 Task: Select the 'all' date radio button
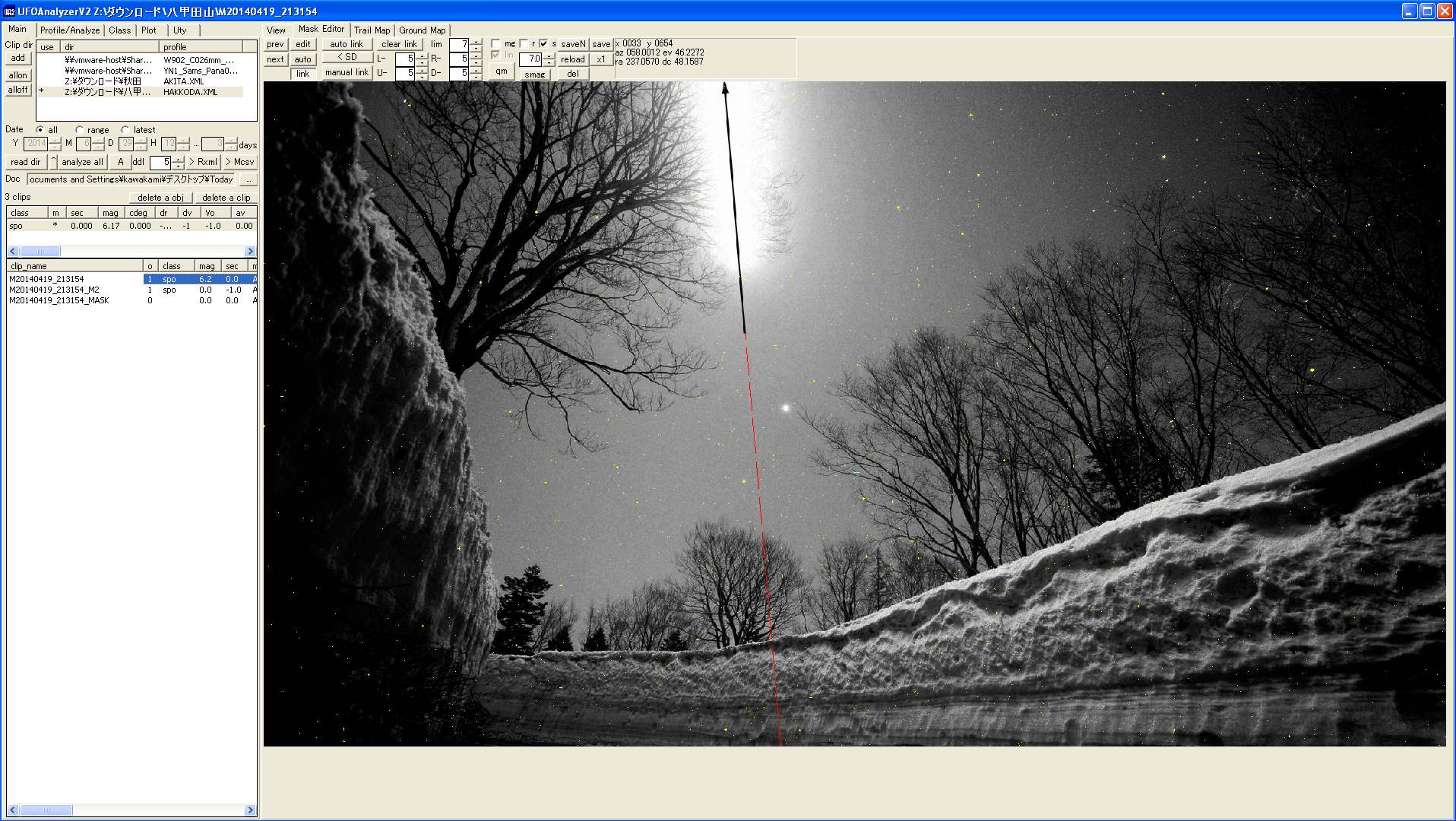pos(40,130)
